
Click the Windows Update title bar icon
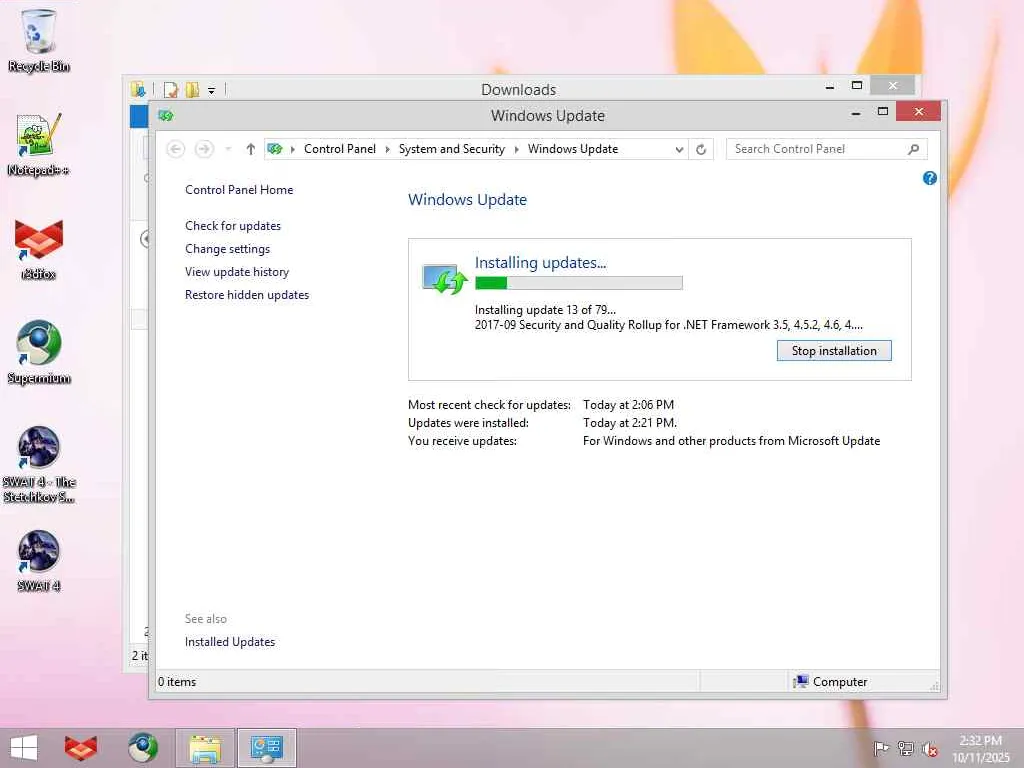(166, 116)
